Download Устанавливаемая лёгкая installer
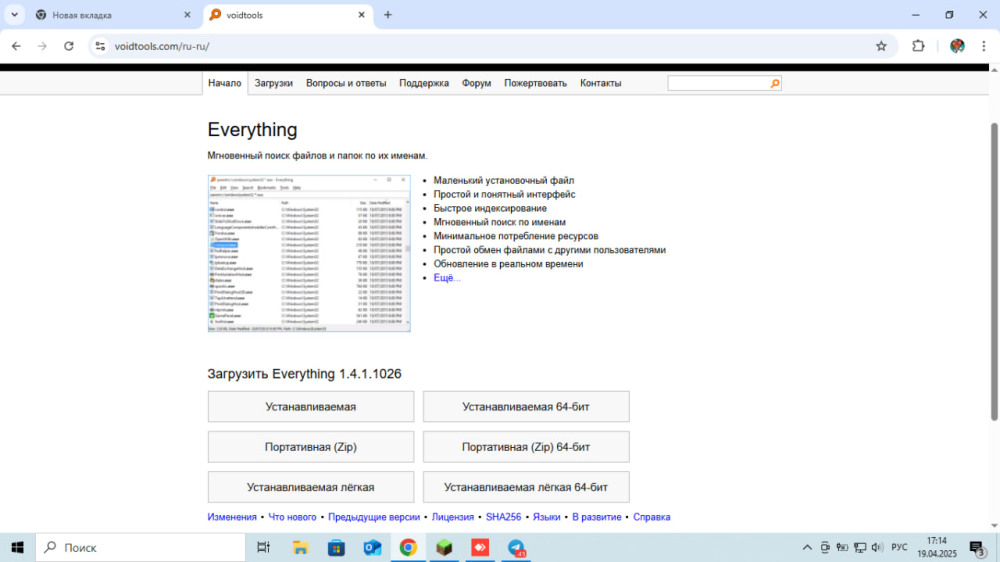 point(311,487)
